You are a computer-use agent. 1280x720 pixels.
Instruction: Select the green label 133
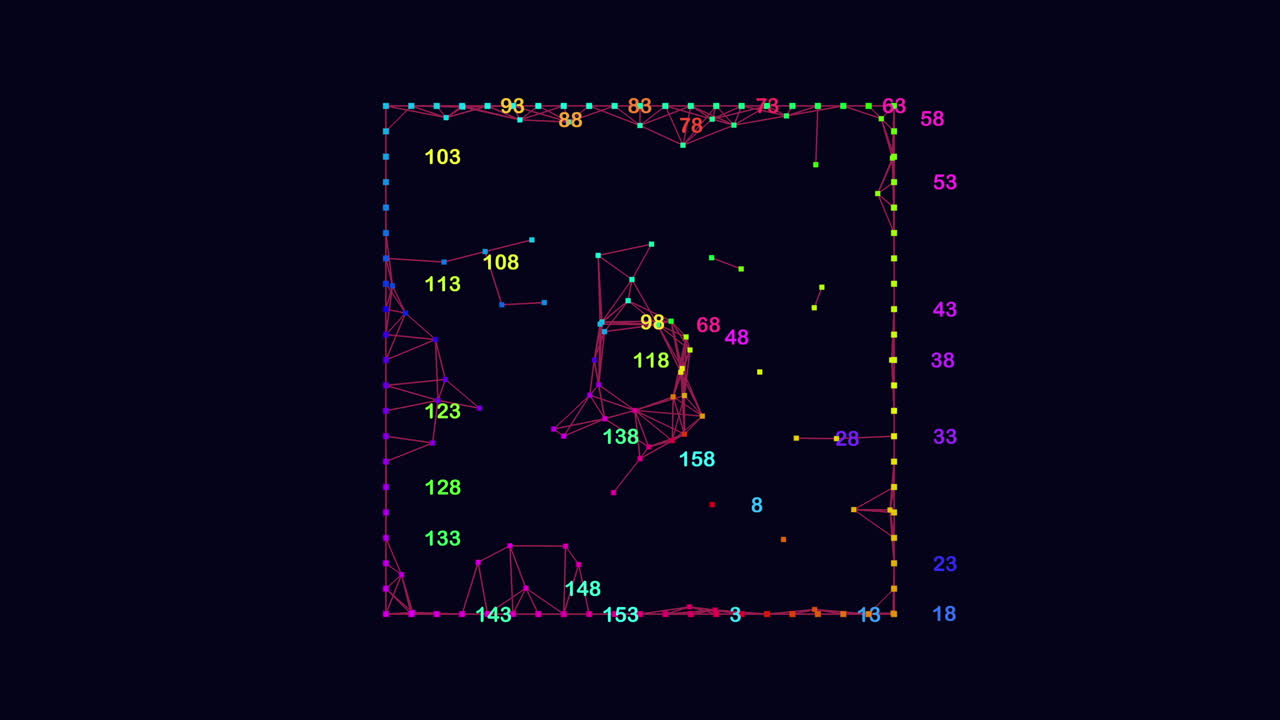click(442, 539)
